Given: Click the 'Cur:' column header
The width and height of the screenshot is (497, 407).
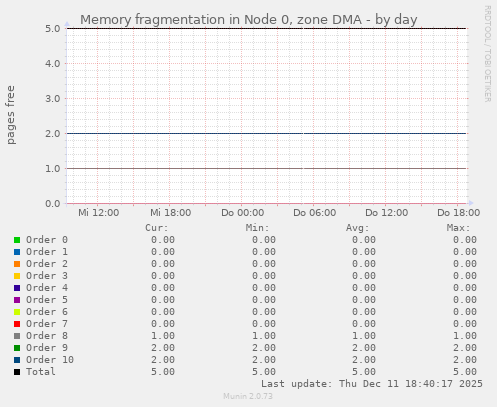Looking at the screenshot, I should click(x=157, y=228).
